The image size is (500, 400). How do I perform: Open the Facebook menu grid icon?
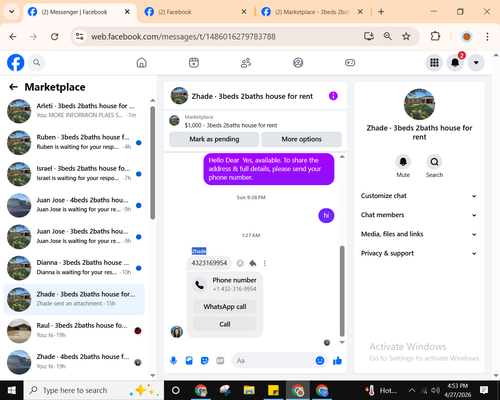(x=434, y=62)
